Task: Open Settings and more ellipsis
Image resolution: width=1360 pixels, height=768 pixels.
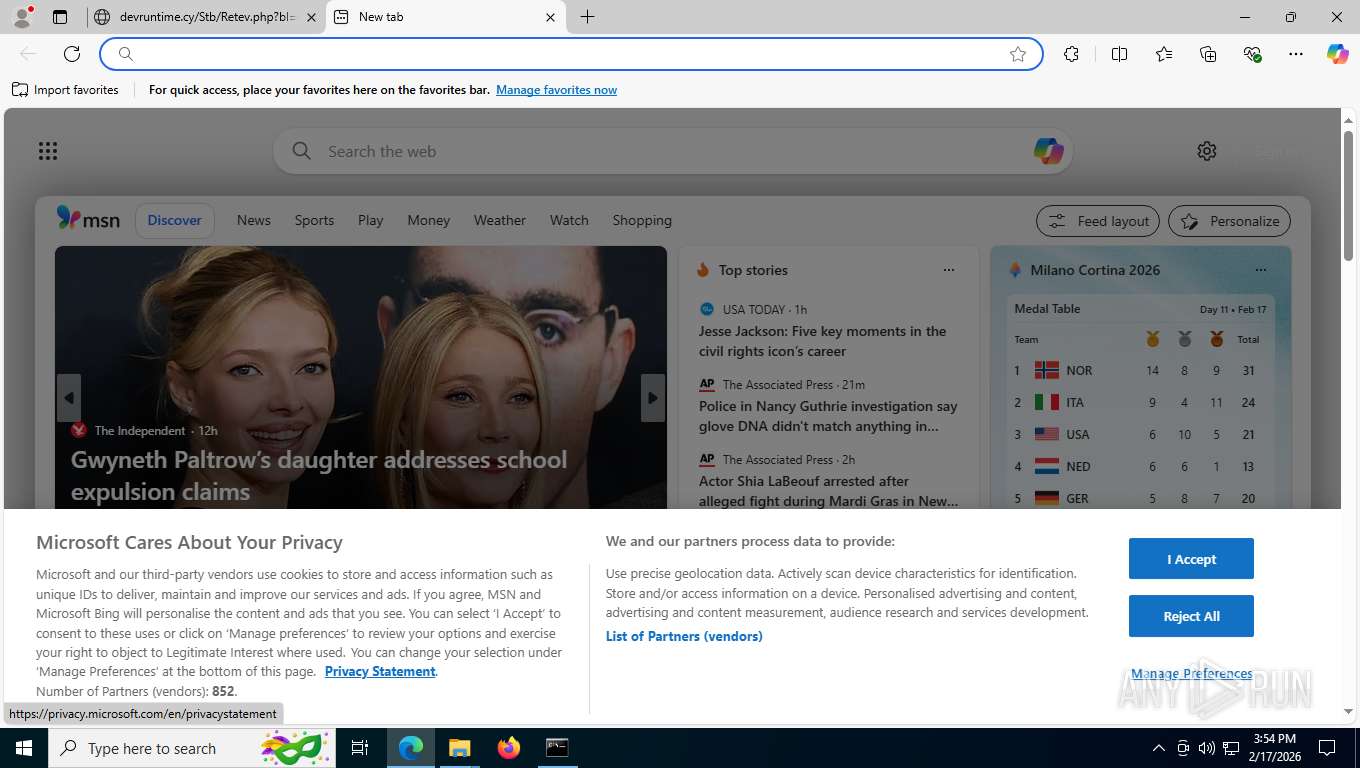Action: pyautogui.click(x=1296, y=54)
